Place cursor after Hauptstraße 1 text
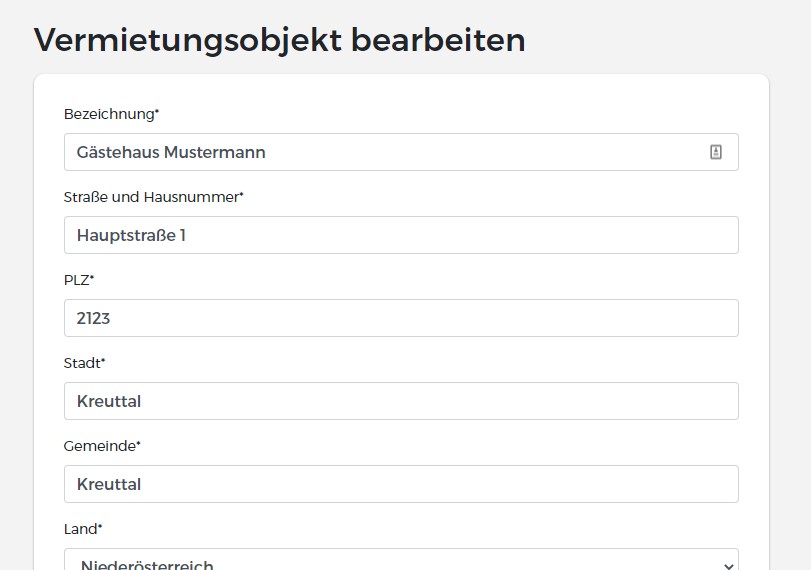 pyautogui.click(x=186, y=235)
